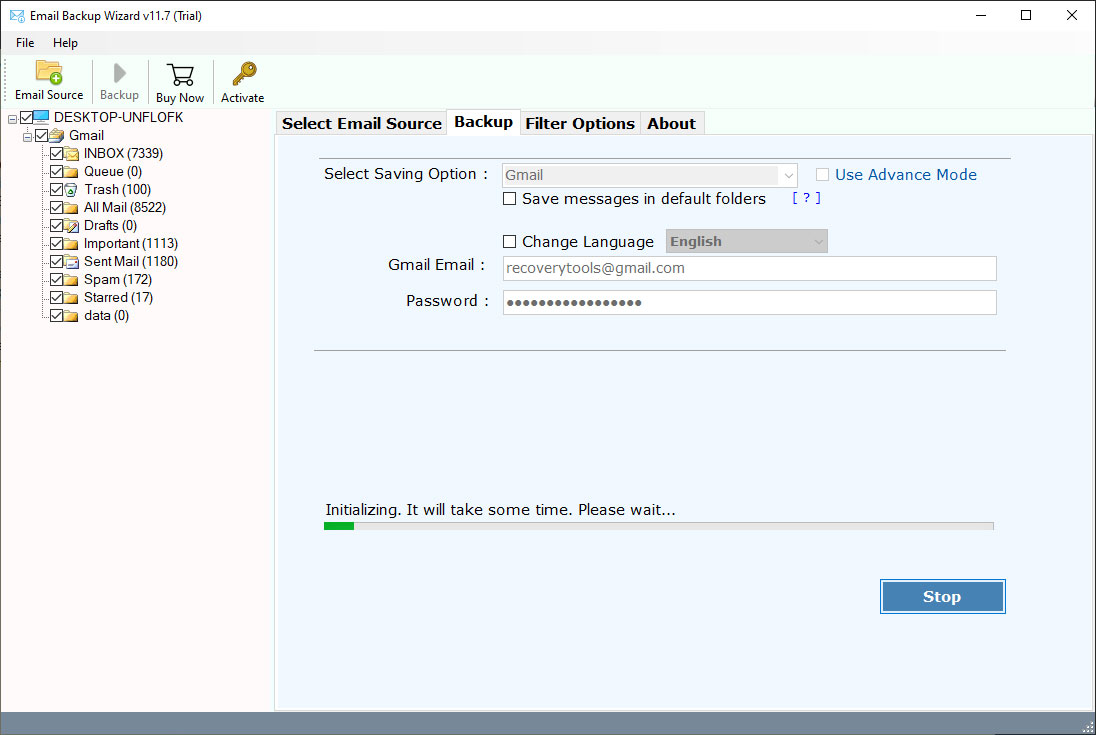Select the All Mail (8522) label

tap(124, 208)
